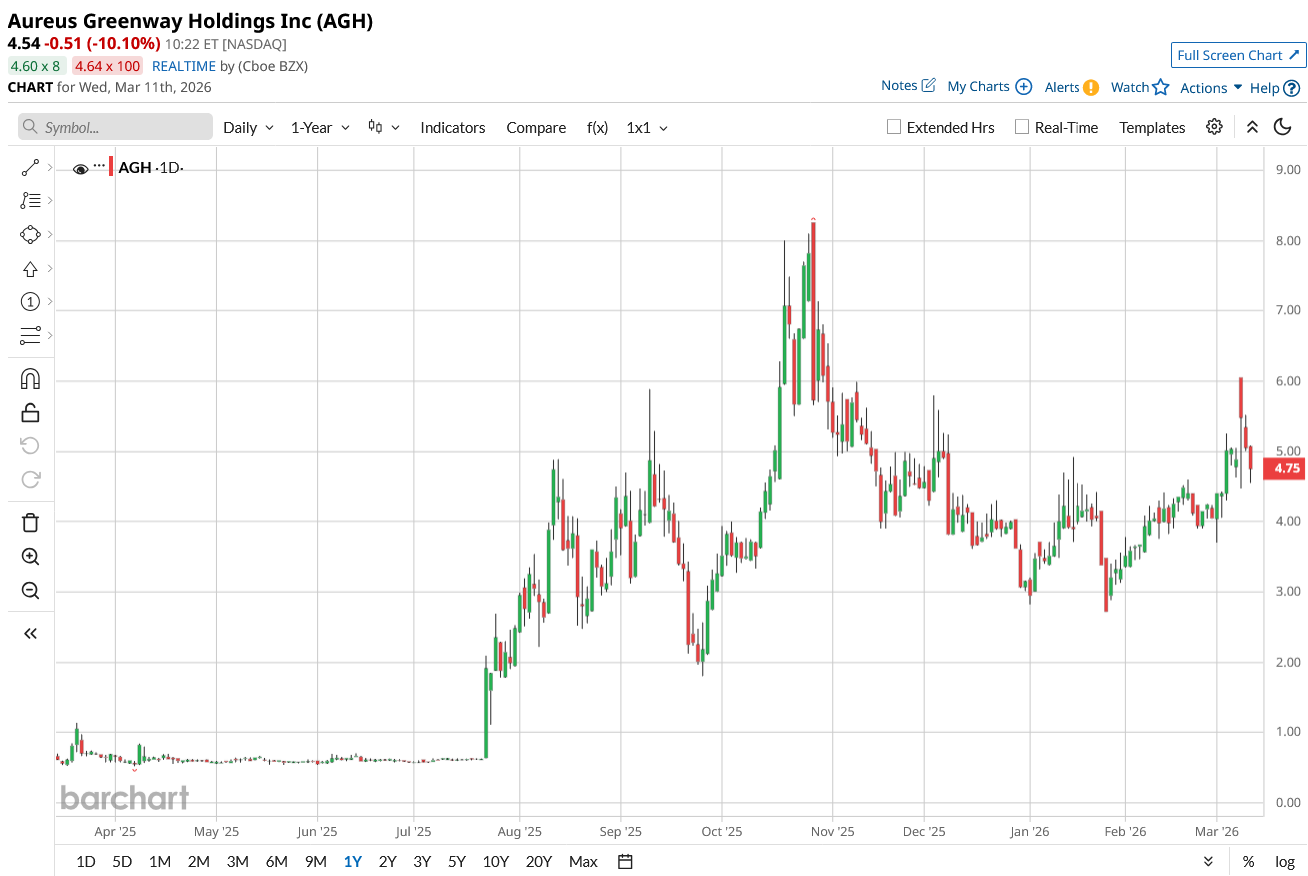Add AGH to Watch list star
Image resolution: width=1308 pixels, height=876 pixels.
pos(1160,87)
